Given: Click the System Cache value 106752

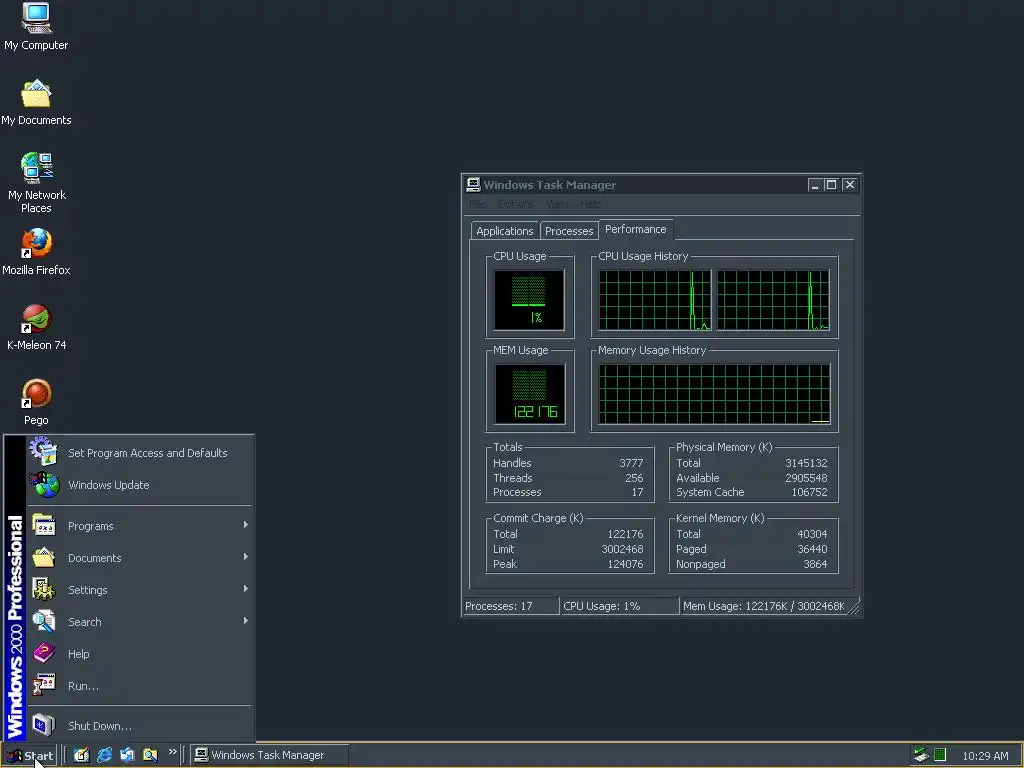Looking at the screenshot, I should point(809,492).
